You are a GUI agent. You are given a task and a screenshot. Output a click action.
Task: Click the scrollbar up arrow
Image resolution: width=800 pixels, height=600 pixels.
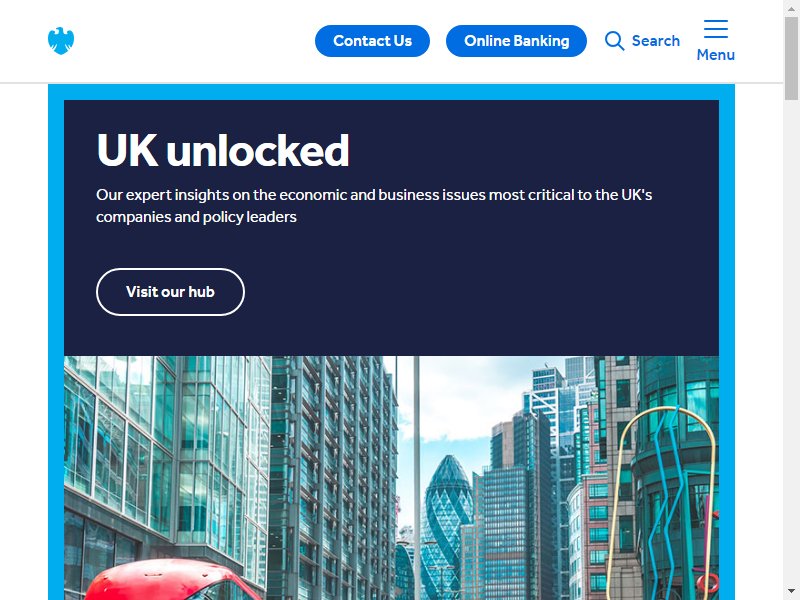pos(791,7)
